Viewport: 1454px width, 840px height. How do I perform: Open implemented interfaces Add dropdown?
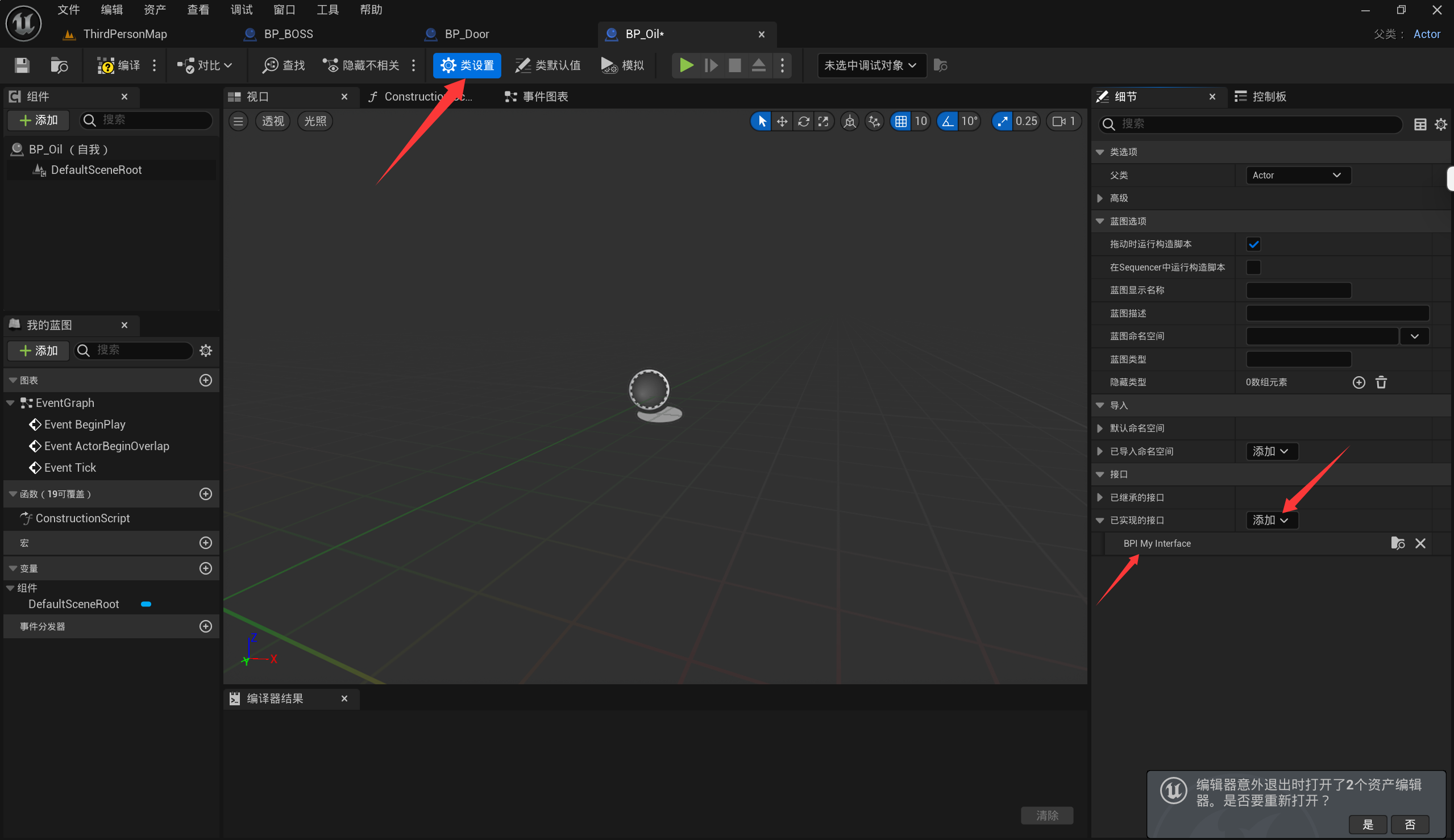[1270, 521]
